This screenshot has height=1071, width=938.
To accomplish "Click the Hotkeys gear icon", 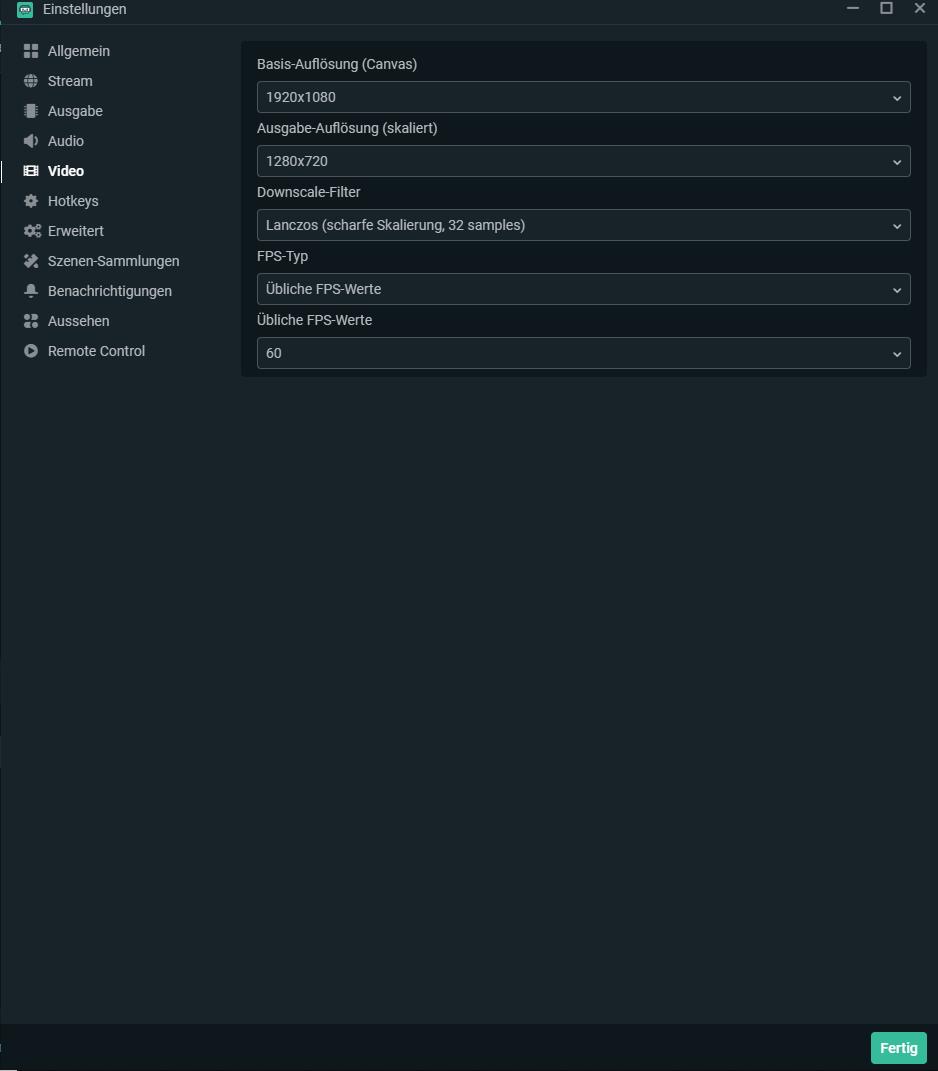I will (x=31, y=201).
